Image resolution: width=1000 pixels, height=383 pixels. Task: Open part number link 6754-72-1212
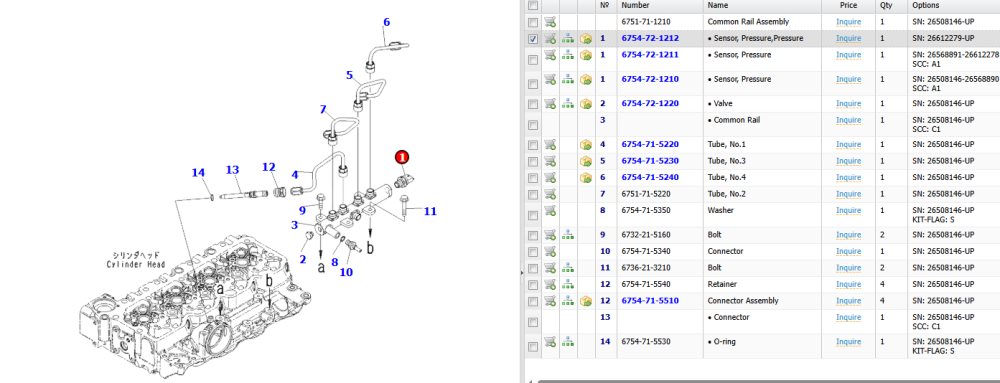click(650, 38)
